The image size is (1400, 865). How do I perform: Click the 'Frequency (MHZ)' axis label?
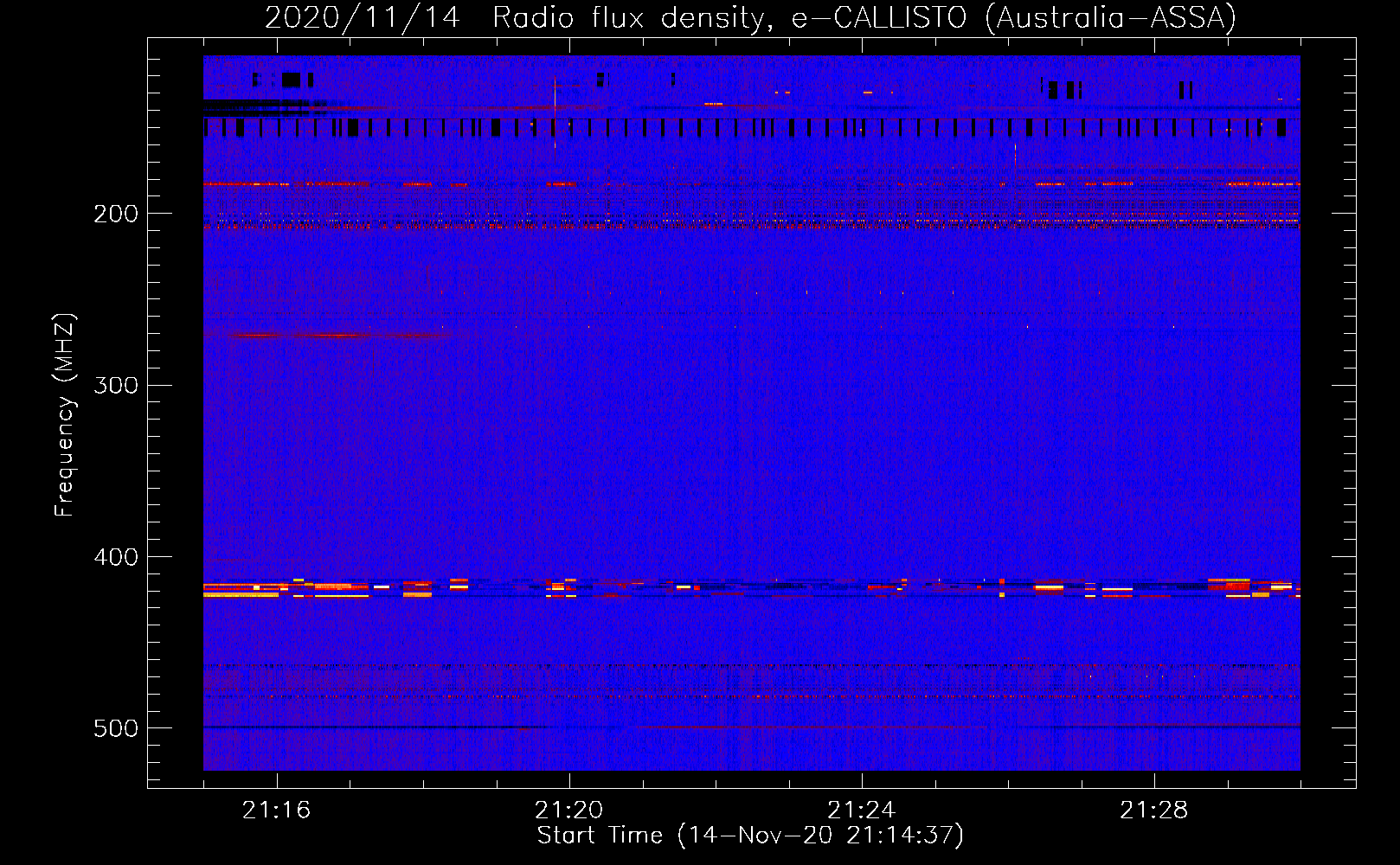coord(65,414)
